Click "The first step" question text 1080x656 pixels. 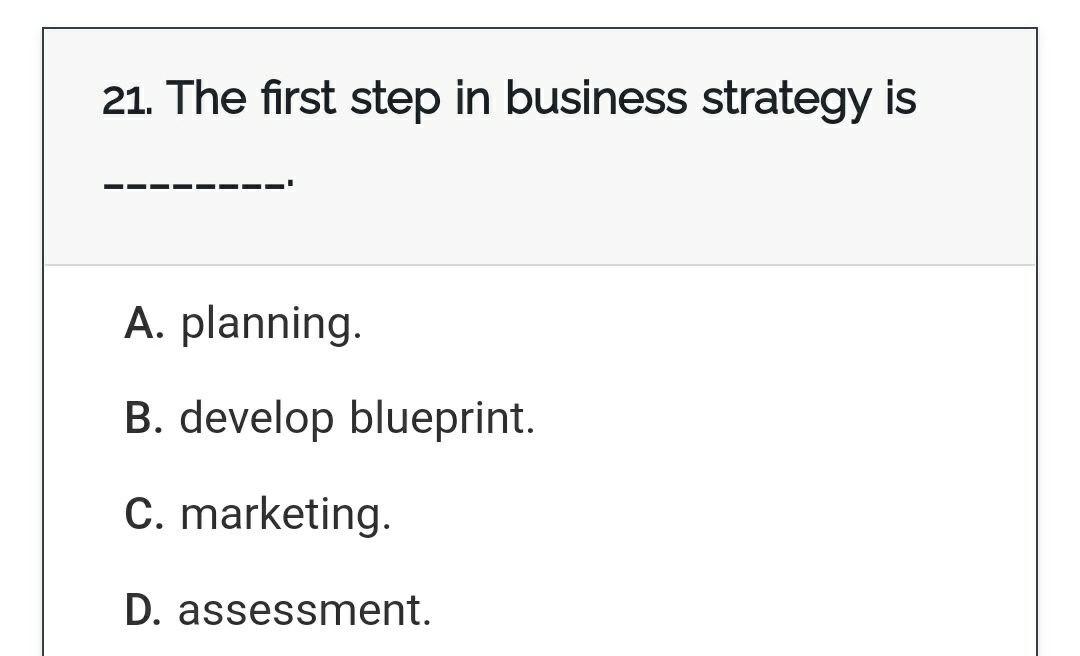point(303,99)
